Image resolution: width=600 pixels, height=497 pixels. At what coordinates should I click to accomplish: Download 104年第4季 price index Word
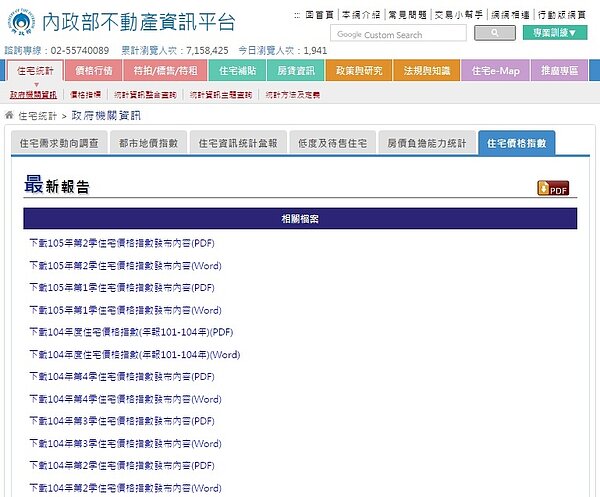point(126,399)
